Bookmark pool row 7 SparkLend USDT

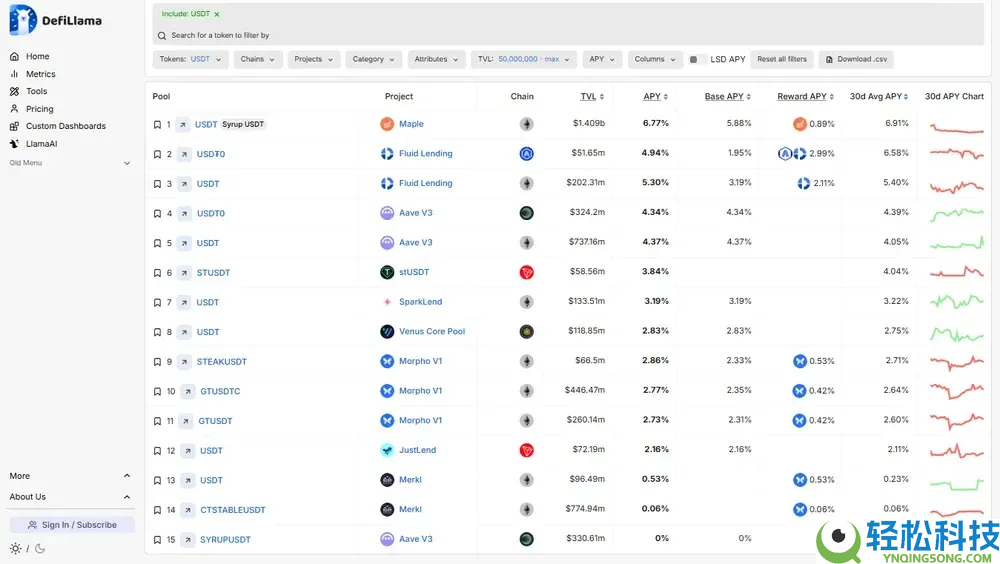click(x=157, y=302)
